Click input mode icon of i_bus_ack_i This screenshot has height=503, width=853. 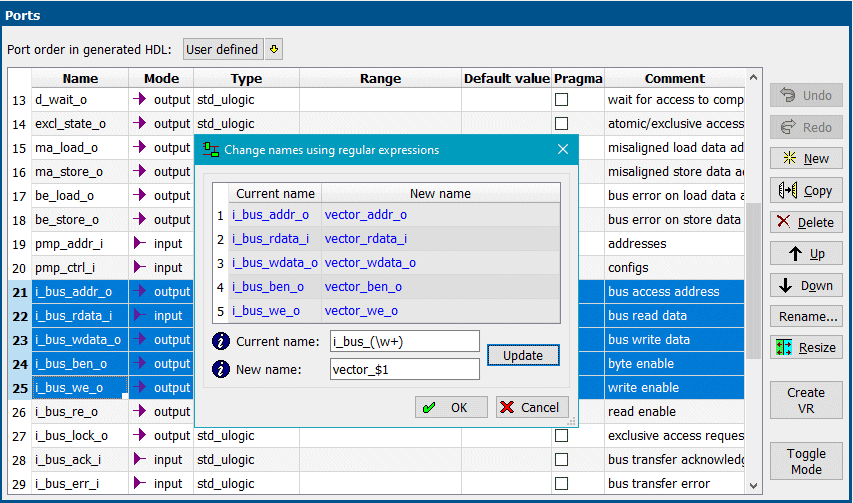[x=140, y=459]
